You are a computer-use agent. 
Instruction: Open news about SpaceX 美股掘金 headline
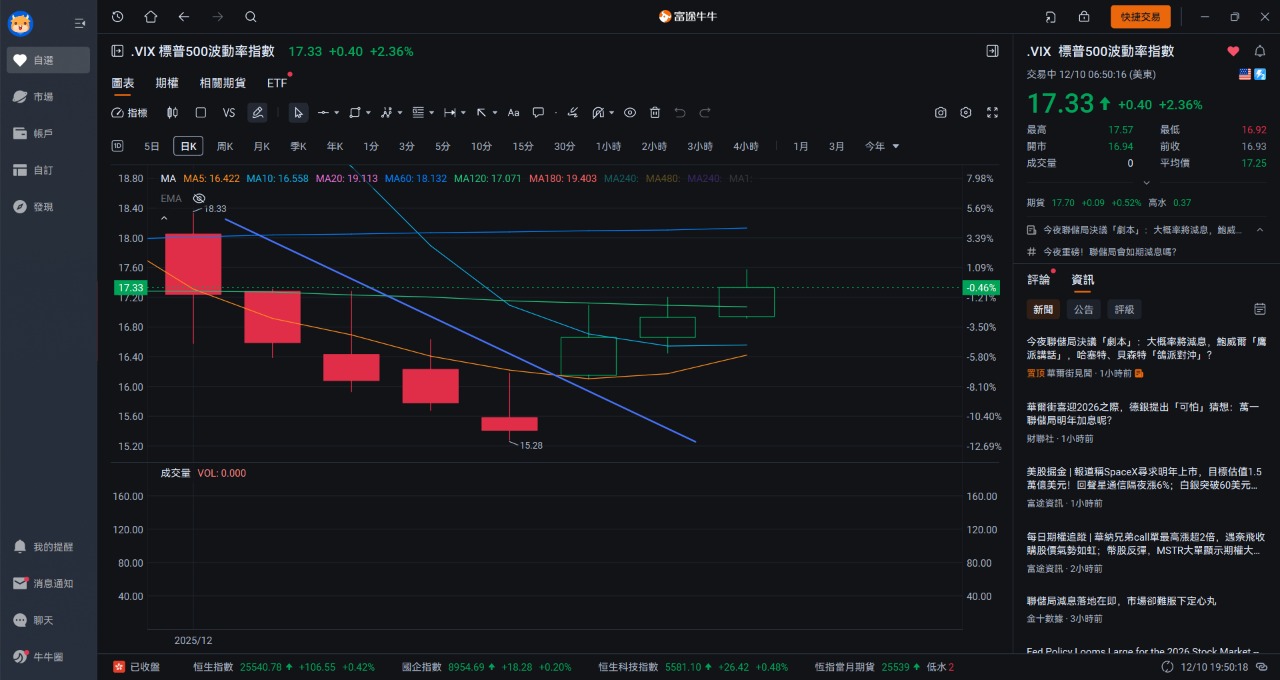pyautogui.click(x=1144, y=478)
